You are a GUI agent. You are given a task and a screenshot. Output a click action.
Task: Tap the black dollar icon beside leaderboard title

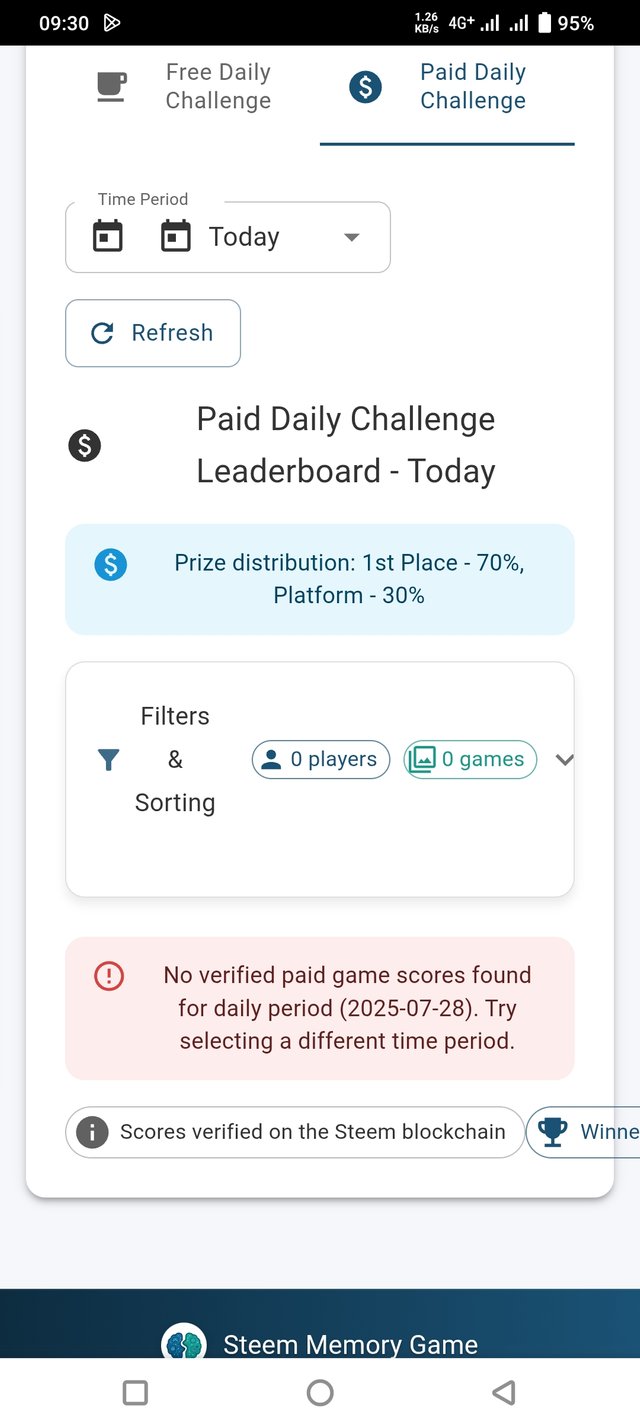[85, 445]
